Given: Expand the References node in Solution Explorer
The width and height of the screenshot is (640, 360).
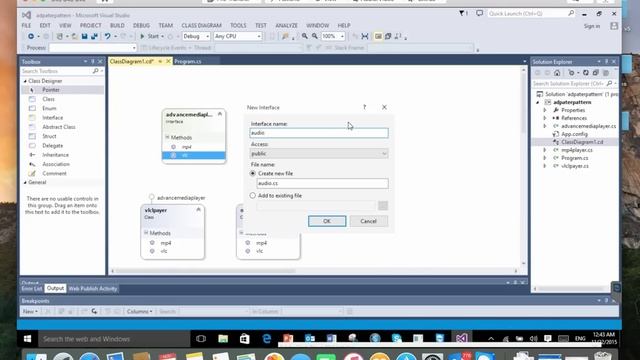Looking at the screenshot, I should pos(544,118).
